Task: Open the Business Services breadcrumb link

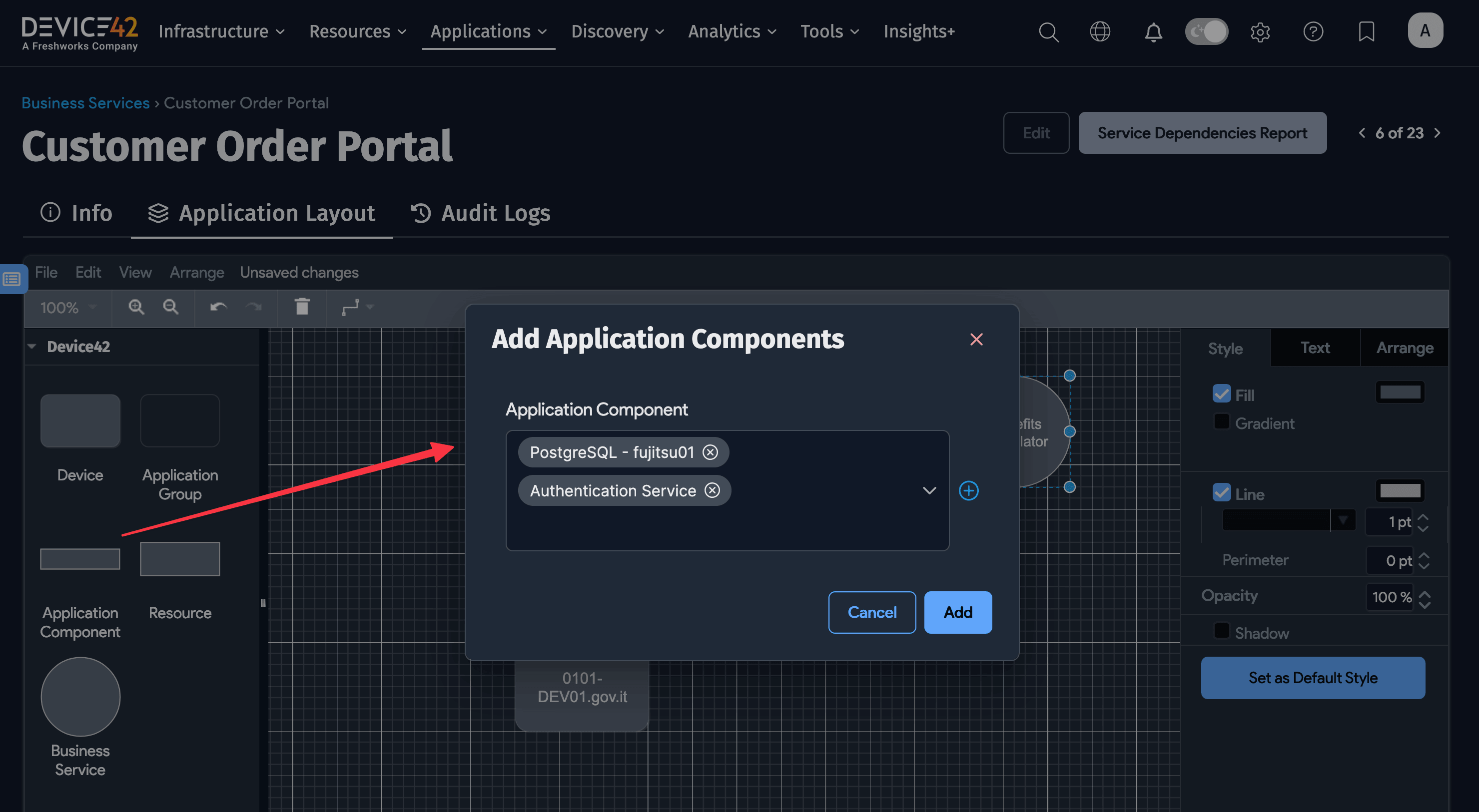Action: click(x=85, y=103)
